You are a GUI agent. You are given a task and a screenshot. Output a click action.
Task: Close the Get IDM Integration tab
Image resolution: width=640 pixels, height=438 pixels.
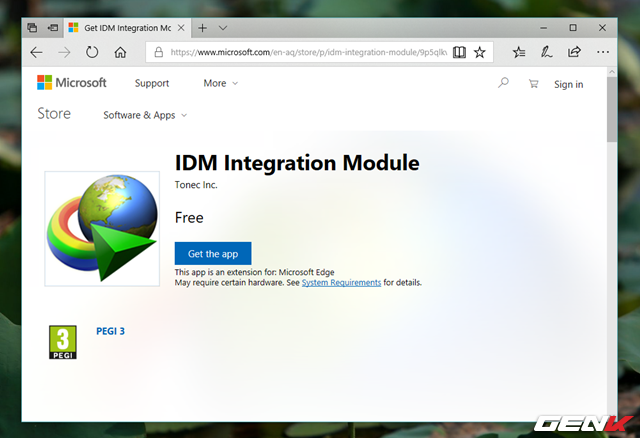(x=181, y=28)
